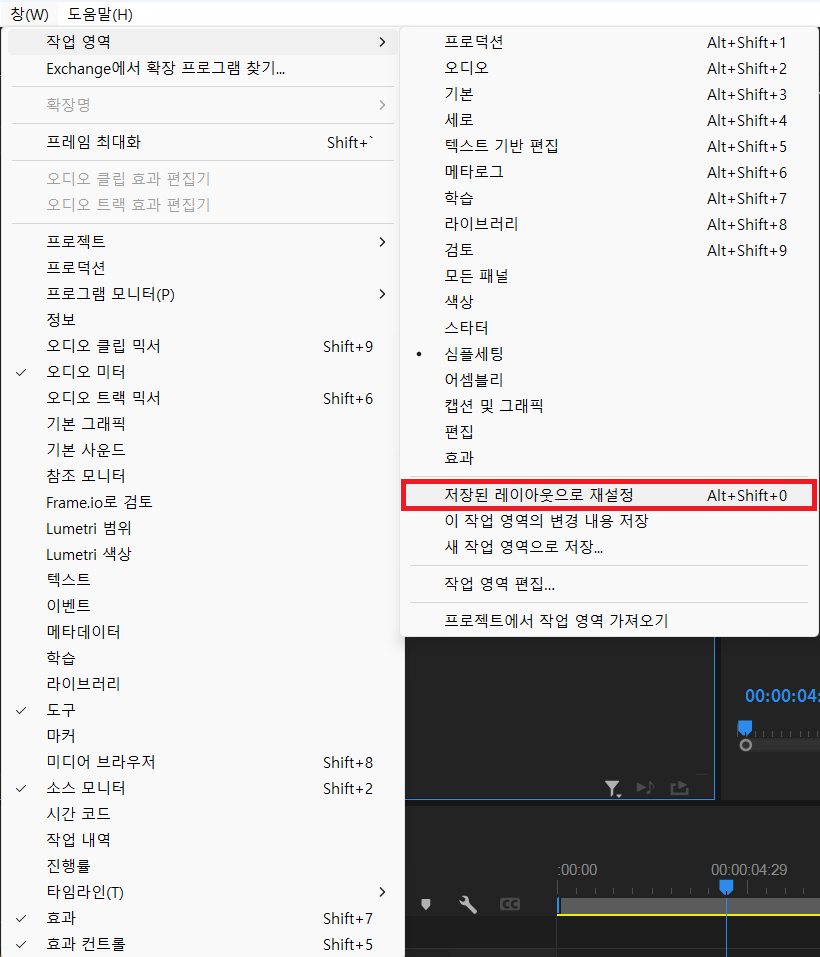This screenshot has width=820, height=957.
Task: Click the timeline settings wrench icon
Action: pos(466,904)
